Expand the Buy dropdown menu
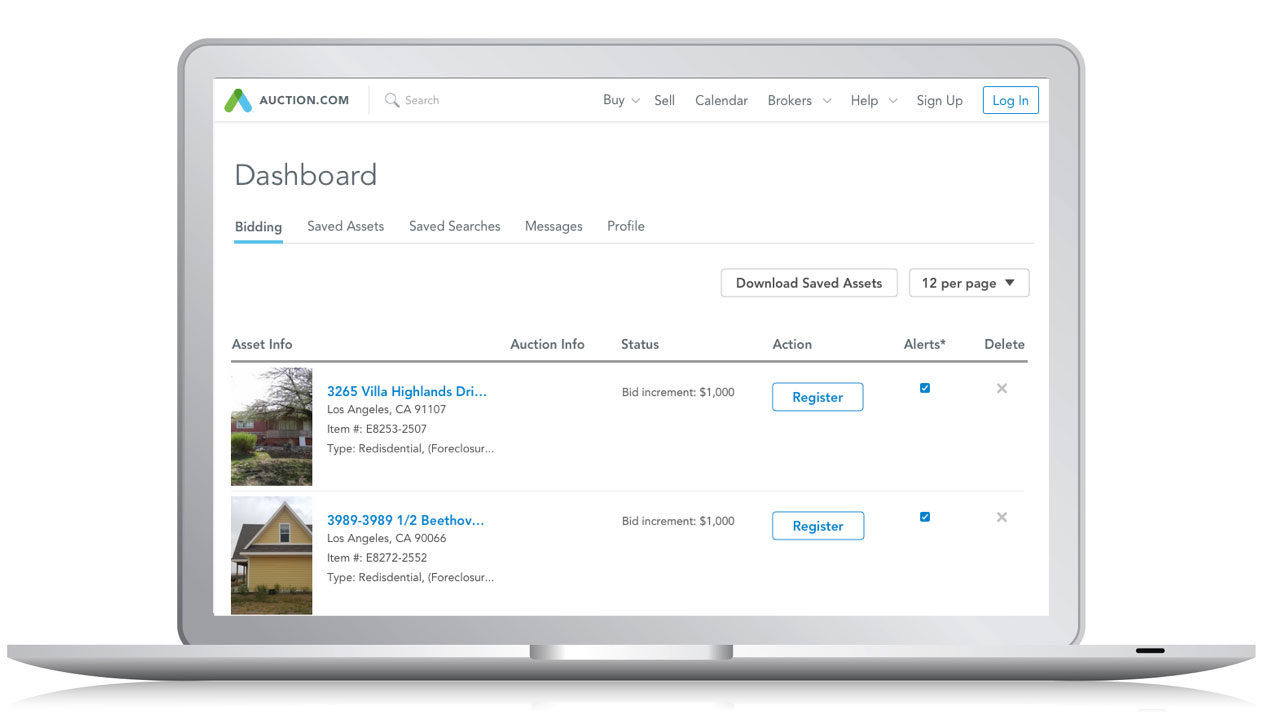1262x726 pixels. tap(620, 100)
